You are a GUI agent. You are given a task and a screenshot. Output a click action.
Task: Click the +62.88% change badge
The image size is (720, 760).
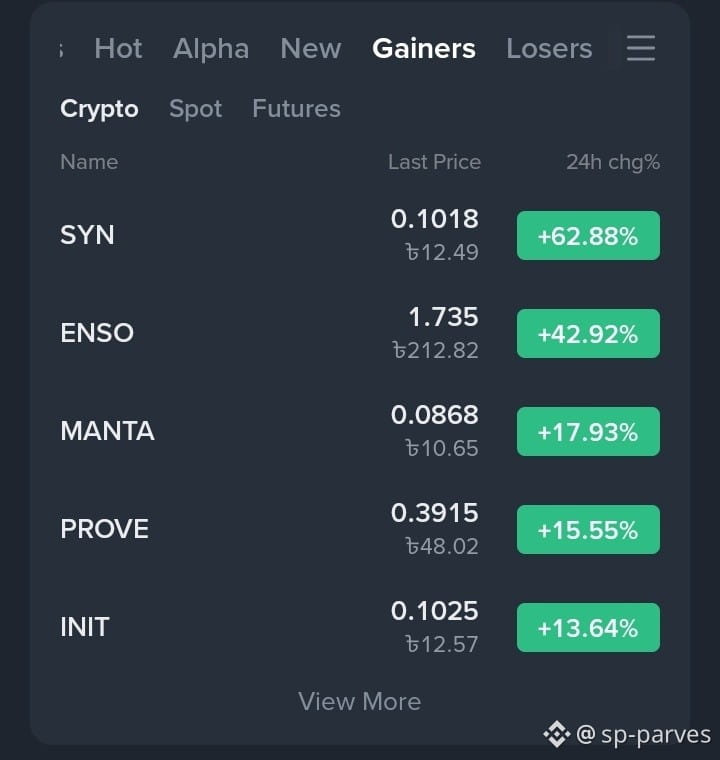pos(588,236)
